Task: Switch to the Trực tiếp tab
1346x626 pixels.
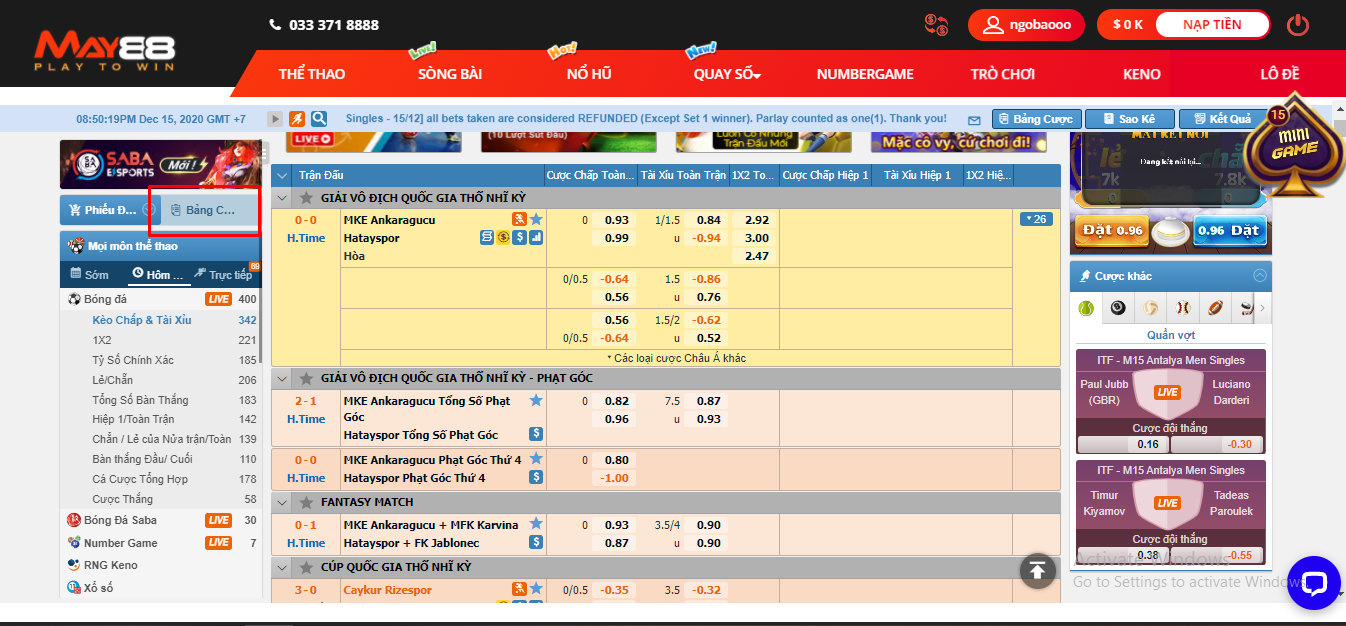Action: 225,275
